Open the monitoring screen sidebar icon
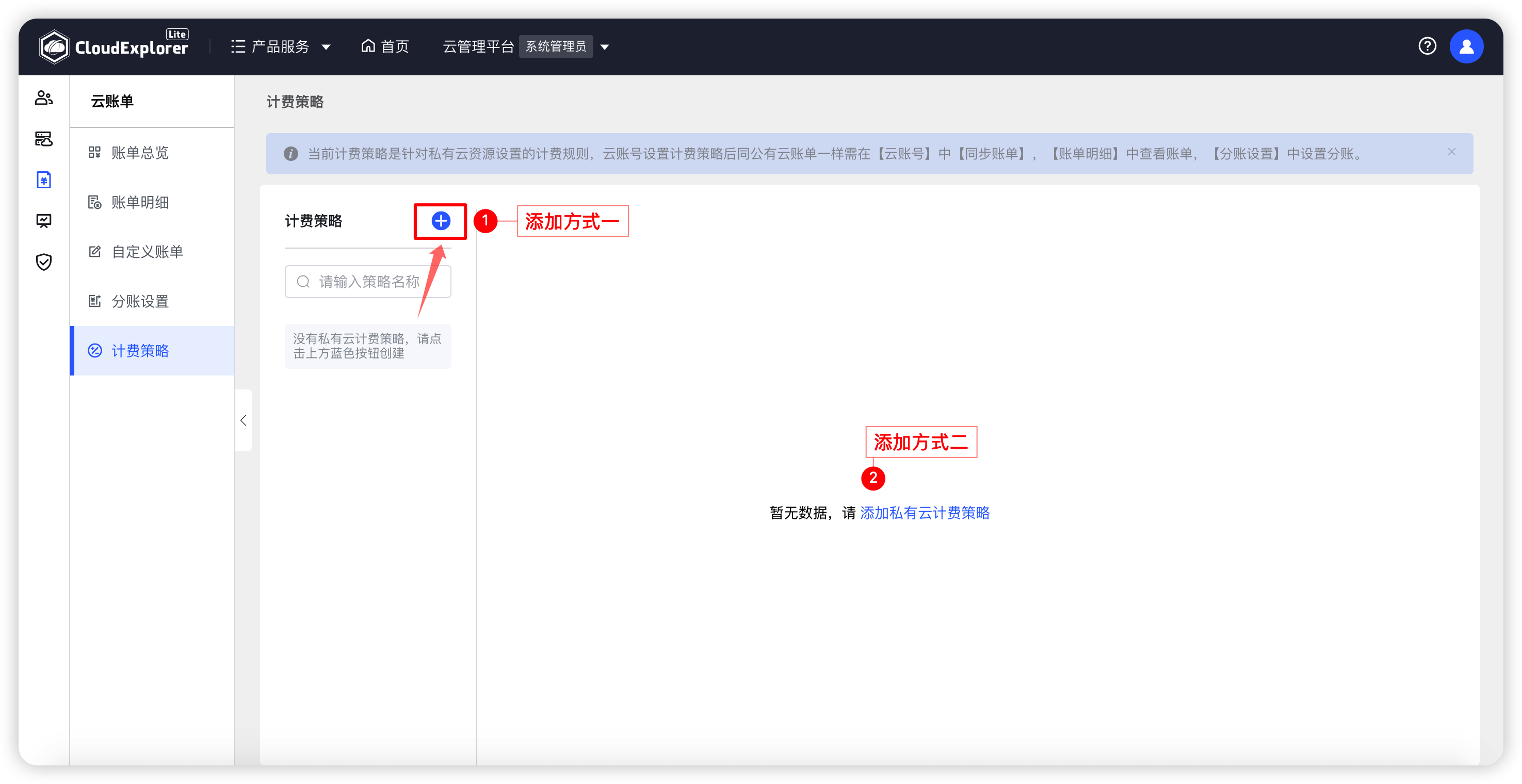This screenshot has width=1522, height=784. pos(44,221)
